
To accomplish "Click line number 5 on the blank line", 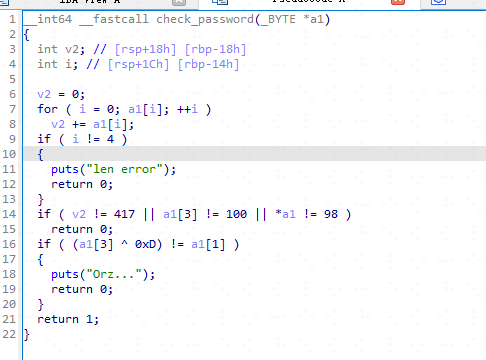I will click(12, 79).
